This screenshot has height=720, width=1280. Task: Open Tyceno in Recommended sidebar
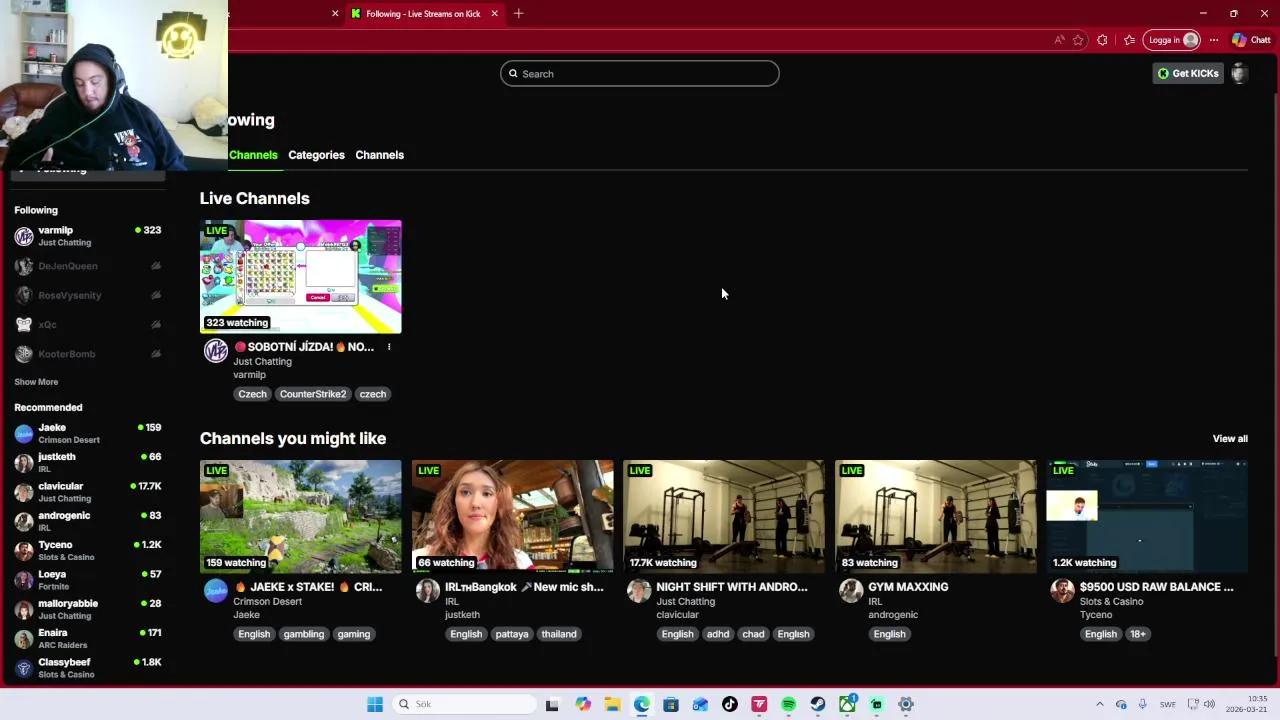click(88, 550)
